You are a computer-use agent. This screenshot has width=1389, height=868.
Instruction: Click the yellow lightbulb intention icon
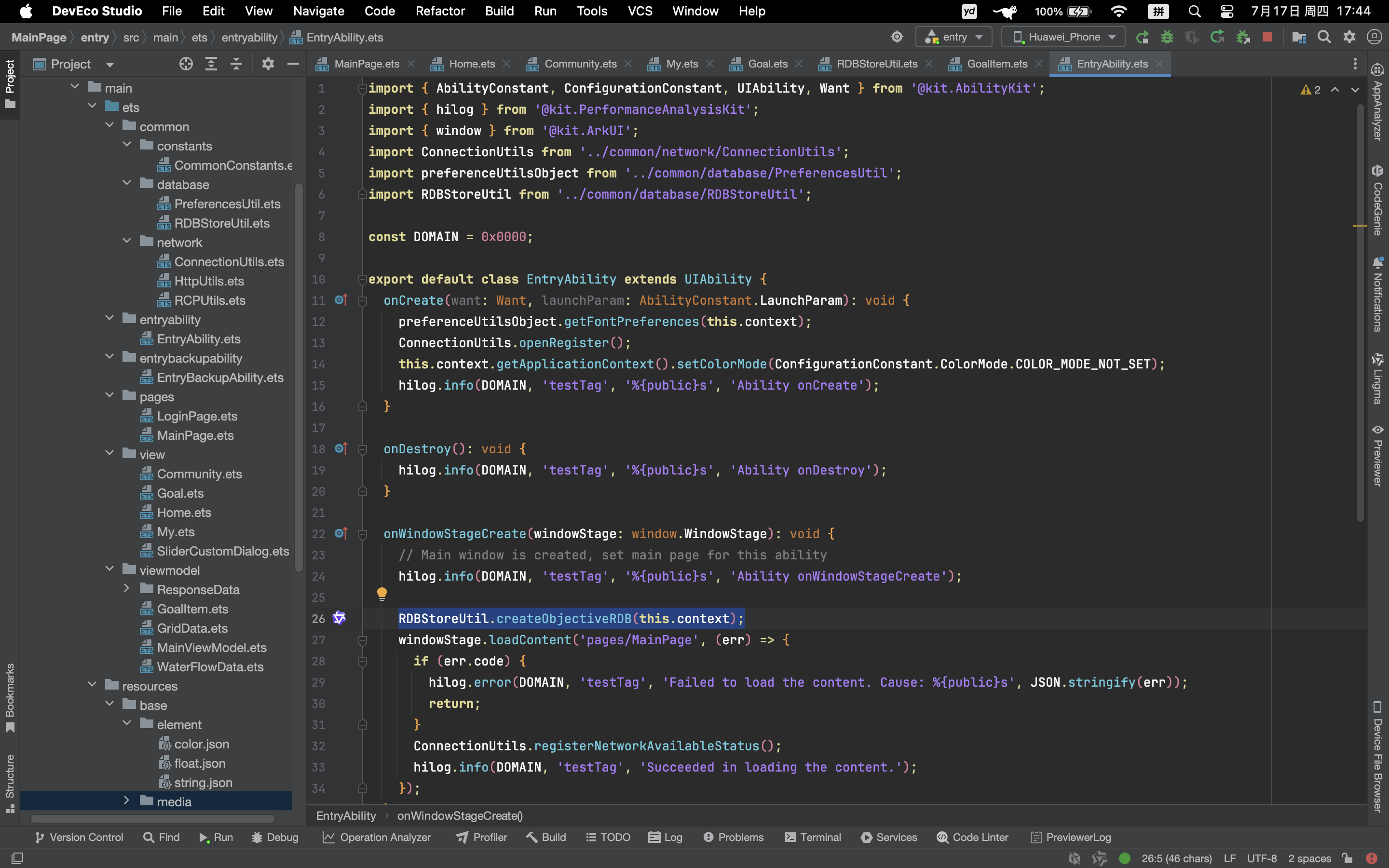point(381,594)
